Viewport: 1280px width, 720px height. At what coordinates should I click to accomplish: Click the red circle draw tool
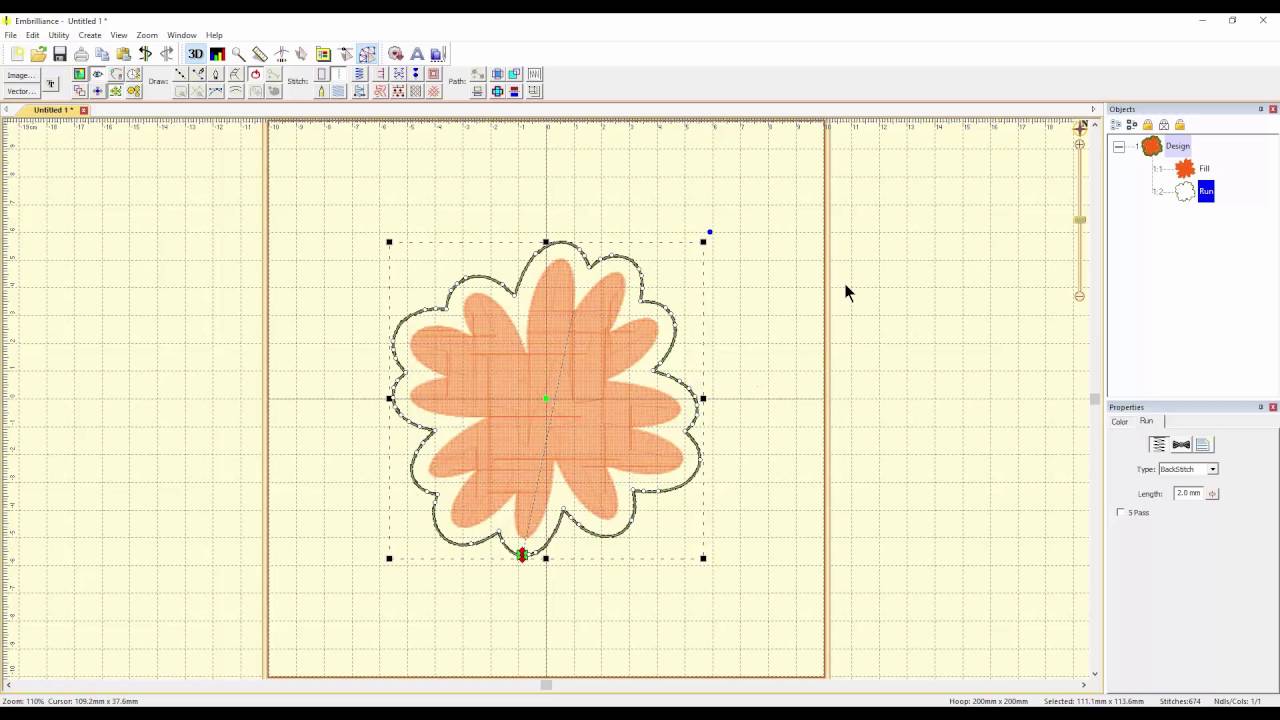point(255,74)
